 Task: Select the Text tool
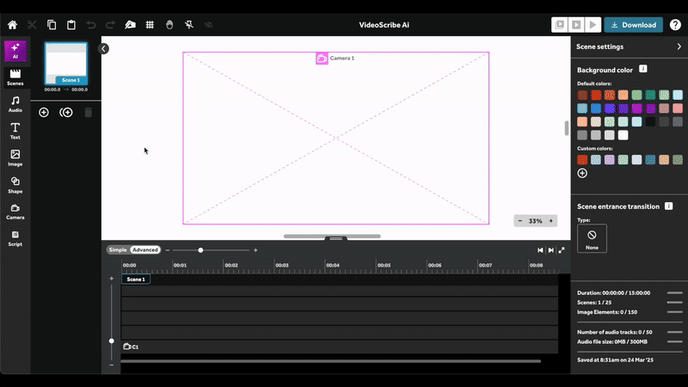click(15, 131)
